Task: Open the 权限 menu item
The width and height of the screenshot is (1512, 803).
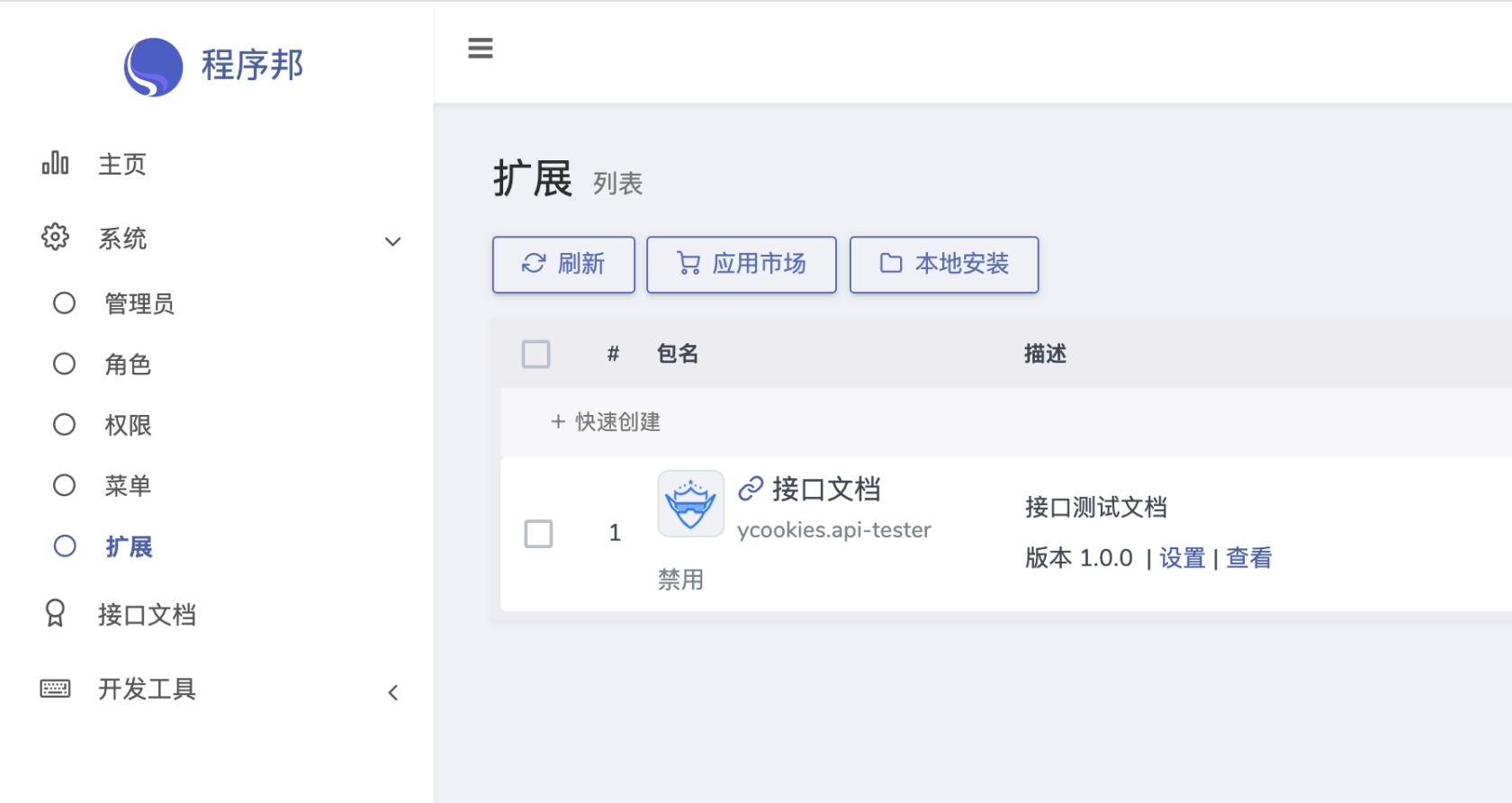Action: [x=127, y=425]
